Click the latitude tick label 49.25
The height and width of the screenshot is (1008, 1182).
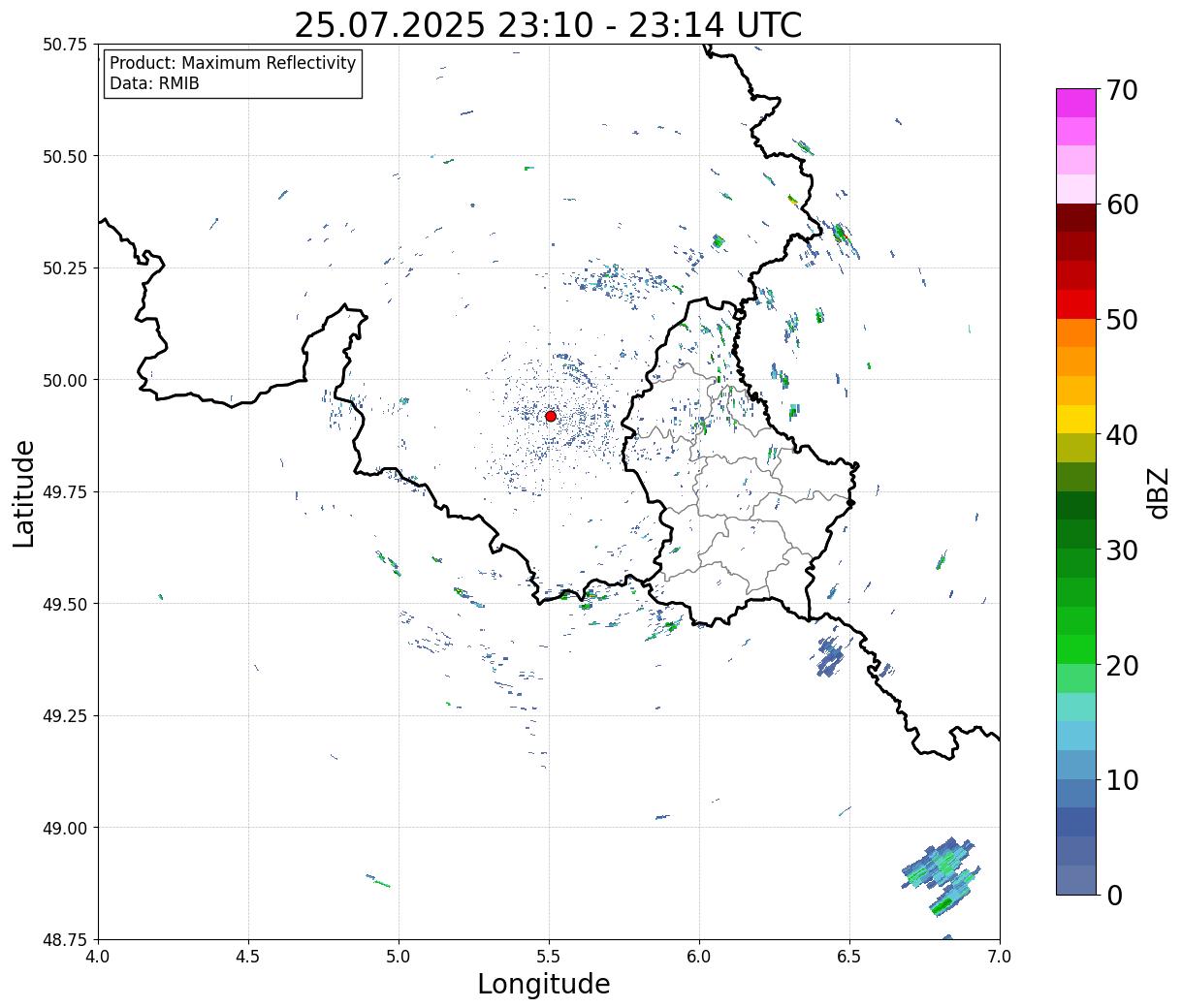click(65, 716)
